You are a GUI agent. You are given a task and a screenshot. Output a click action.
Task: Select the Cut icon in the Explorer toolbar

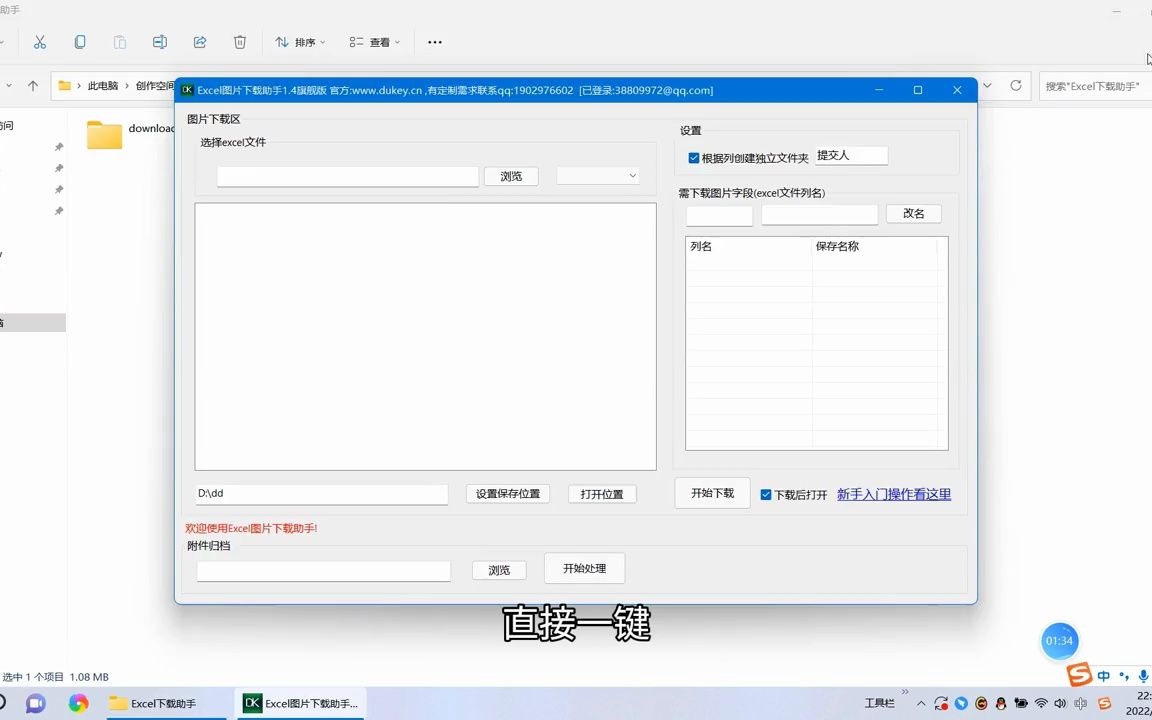coord(40,42)
